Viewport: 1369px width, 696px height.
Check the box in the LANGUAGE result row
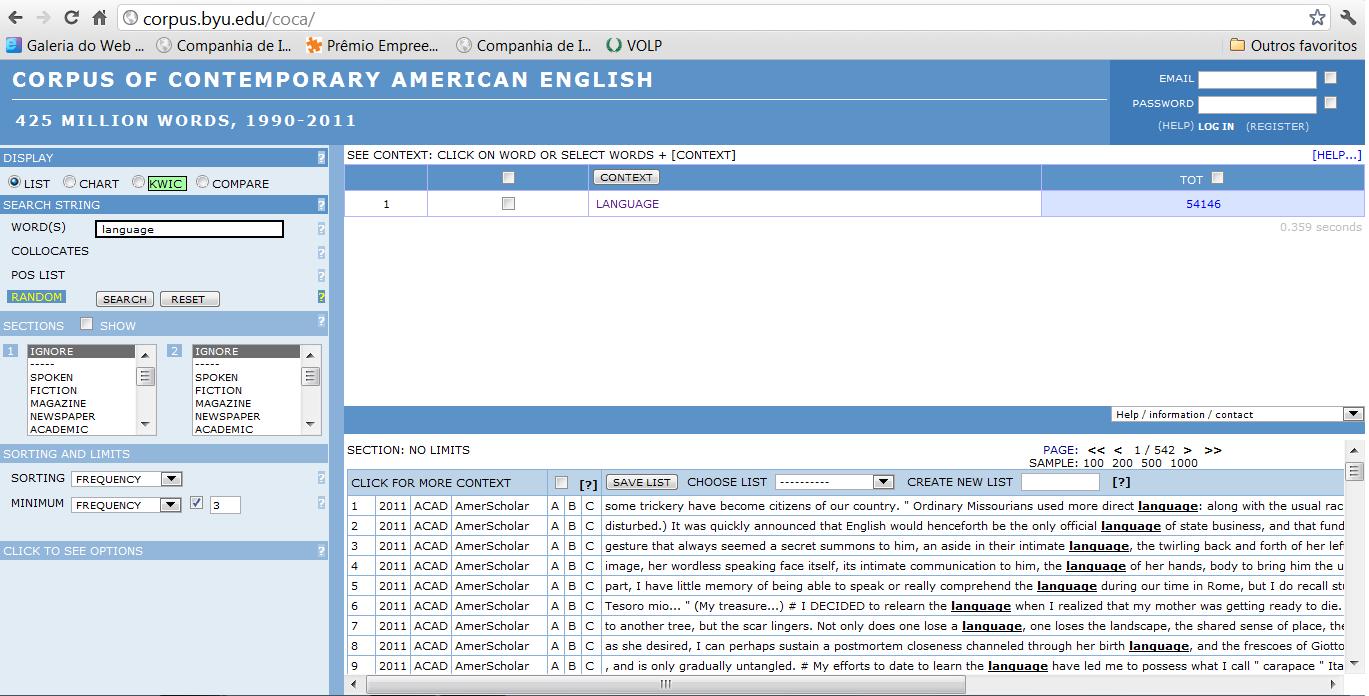coord(508,203)
